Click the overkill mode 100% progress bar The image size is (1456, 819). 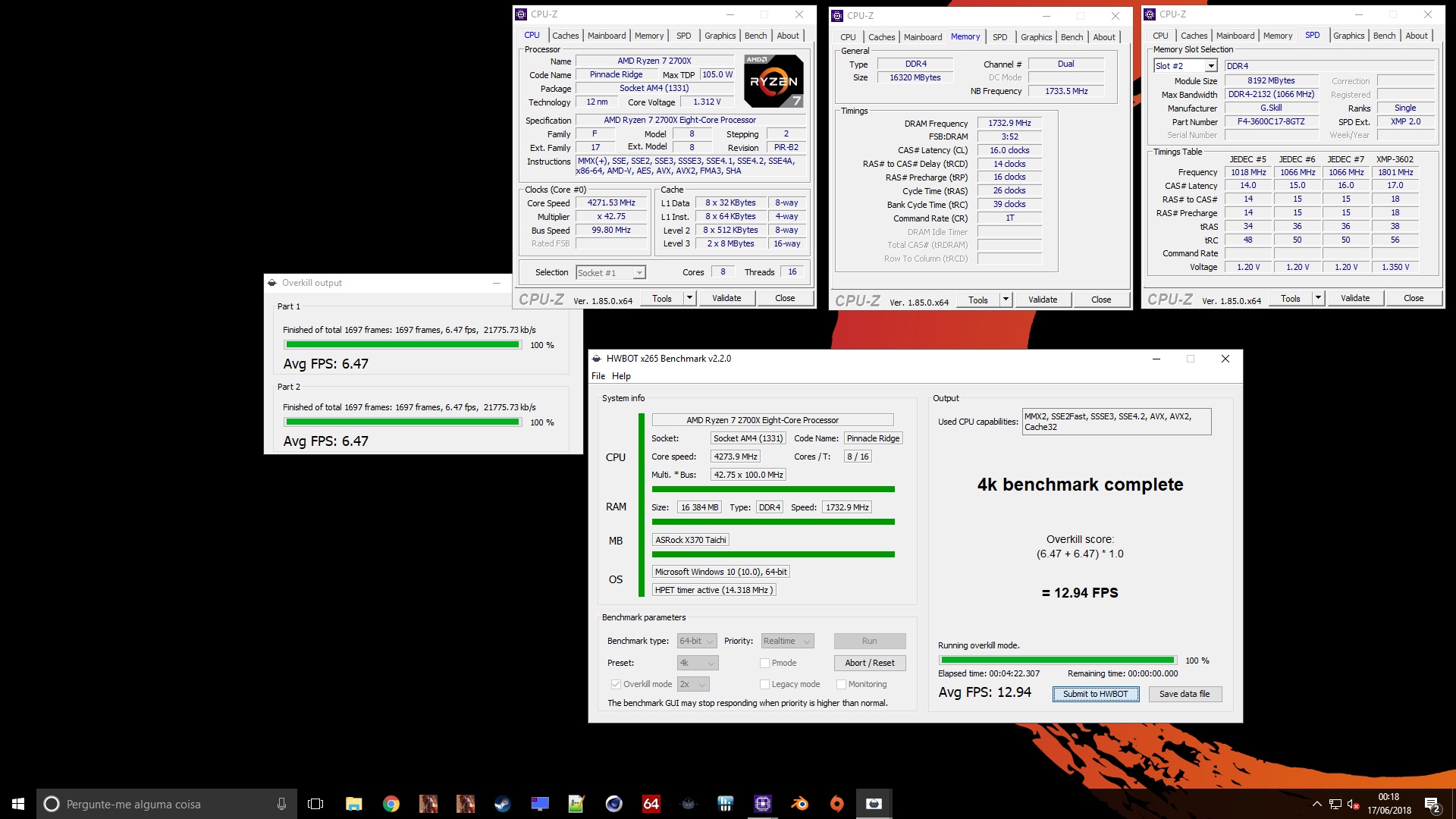1057,661
